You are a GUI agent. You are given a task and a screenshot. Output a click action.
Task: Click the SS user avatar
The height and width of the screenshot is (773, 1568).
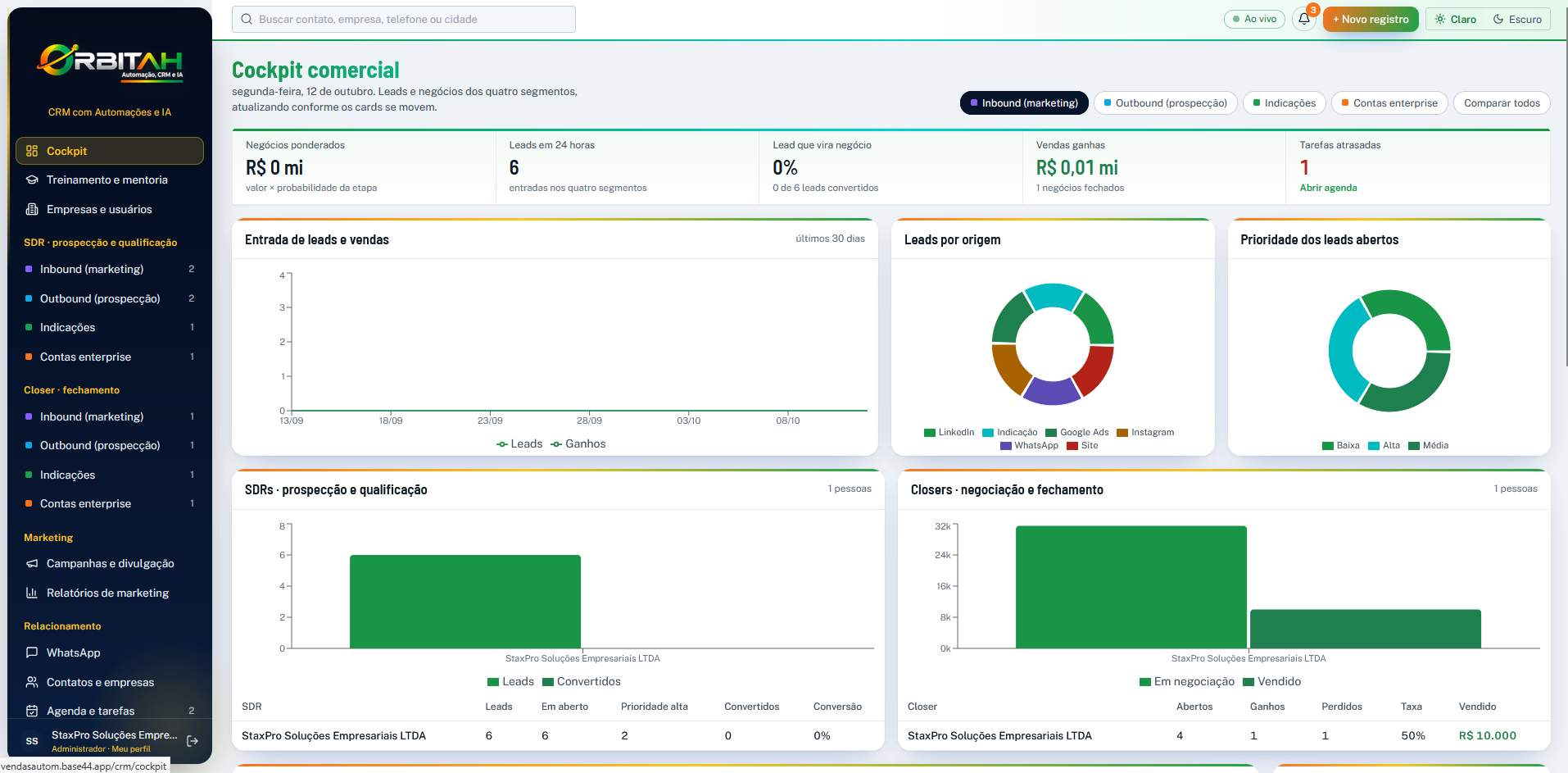click(32, 741)
